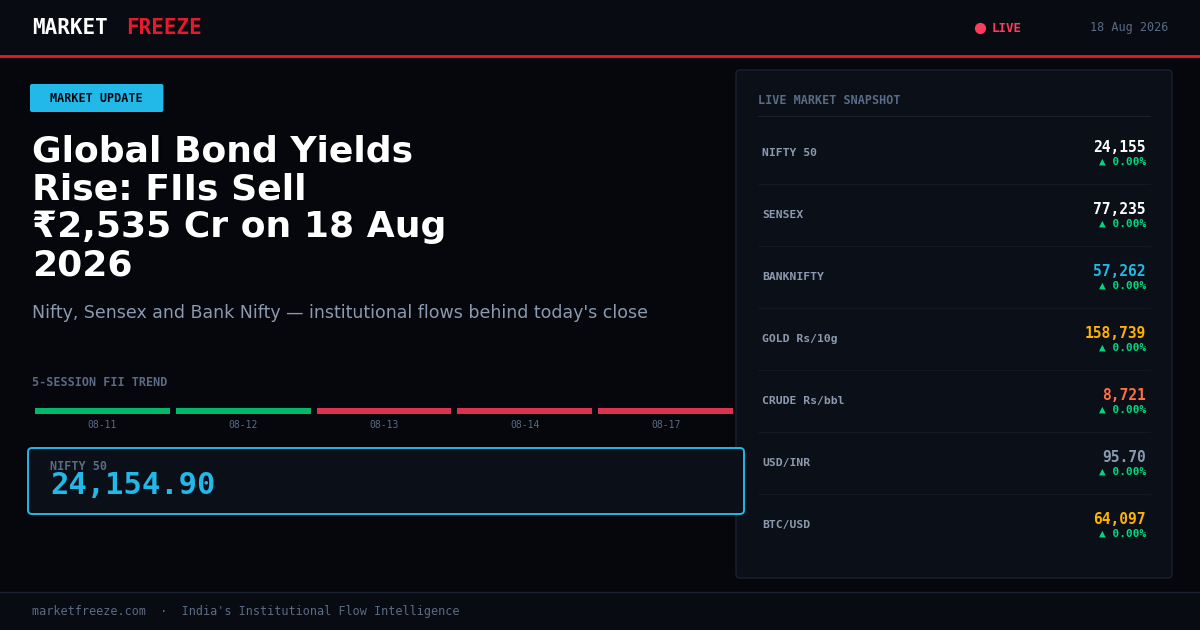This screenshot has width=1200, height=630.
Task: Open the BANKNIFTY row in snapshot
Action: (x=954, y=277)
